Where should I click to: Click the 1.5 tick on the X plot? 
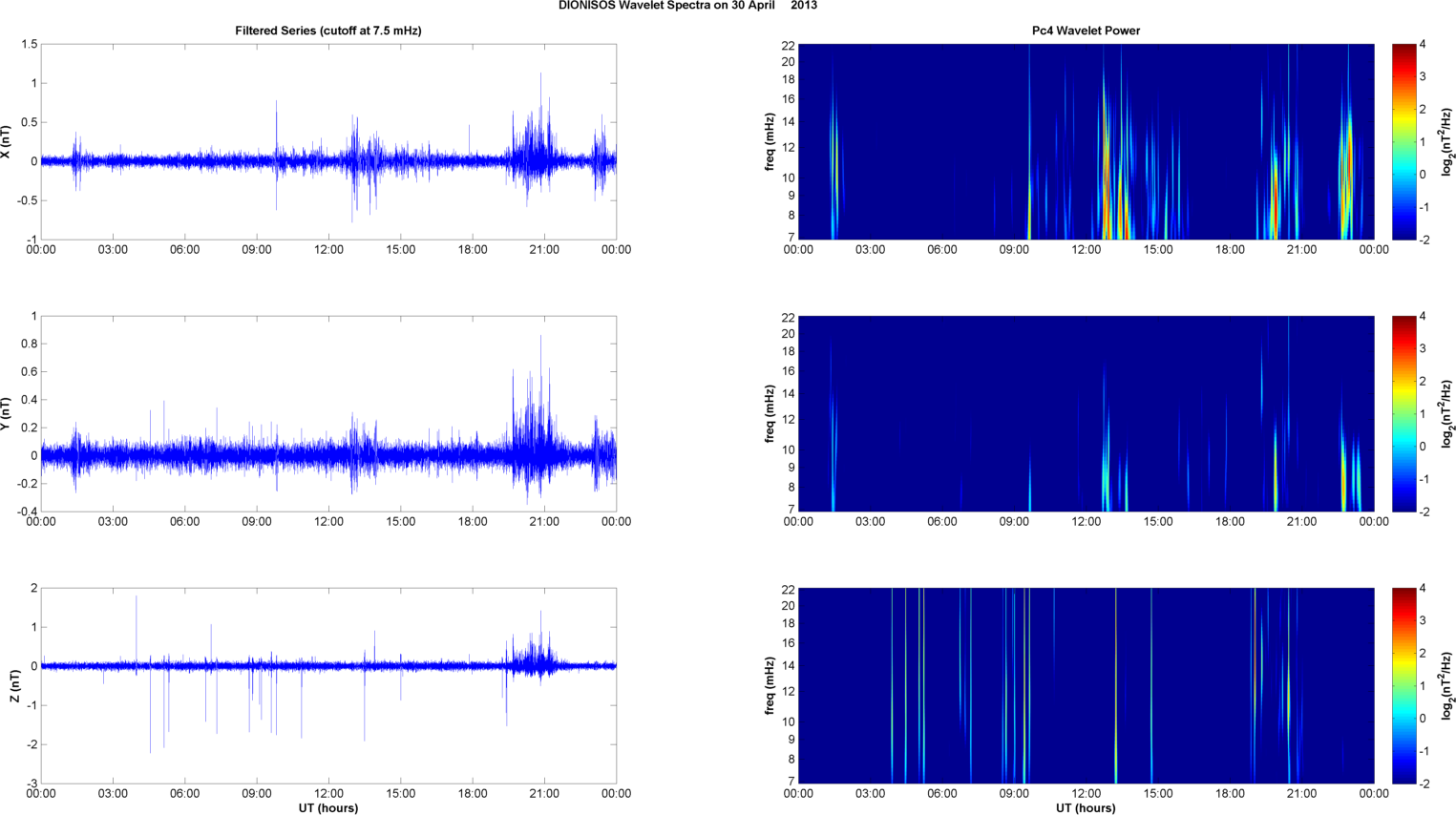click(29, 45)
